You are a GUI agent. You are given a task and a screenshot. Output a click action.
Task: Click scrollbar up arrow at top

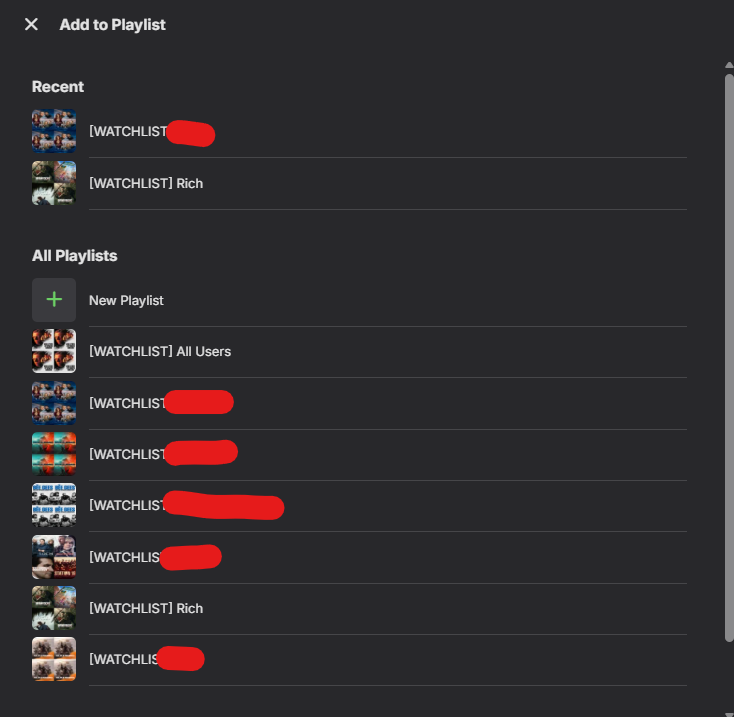click(729, 66)
